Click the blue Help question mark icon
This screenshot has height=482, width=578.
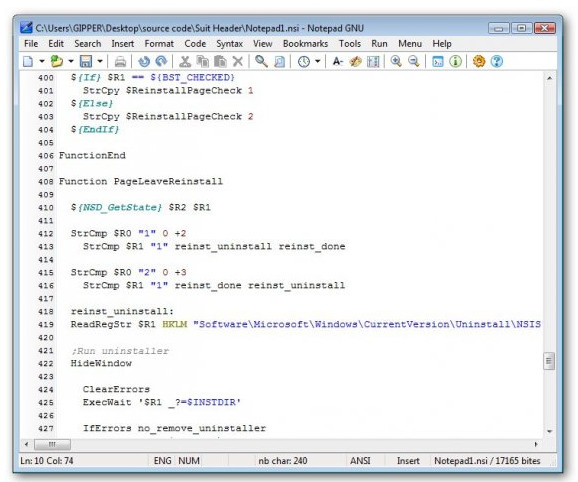pyautogui.click(x=497, y=61)
